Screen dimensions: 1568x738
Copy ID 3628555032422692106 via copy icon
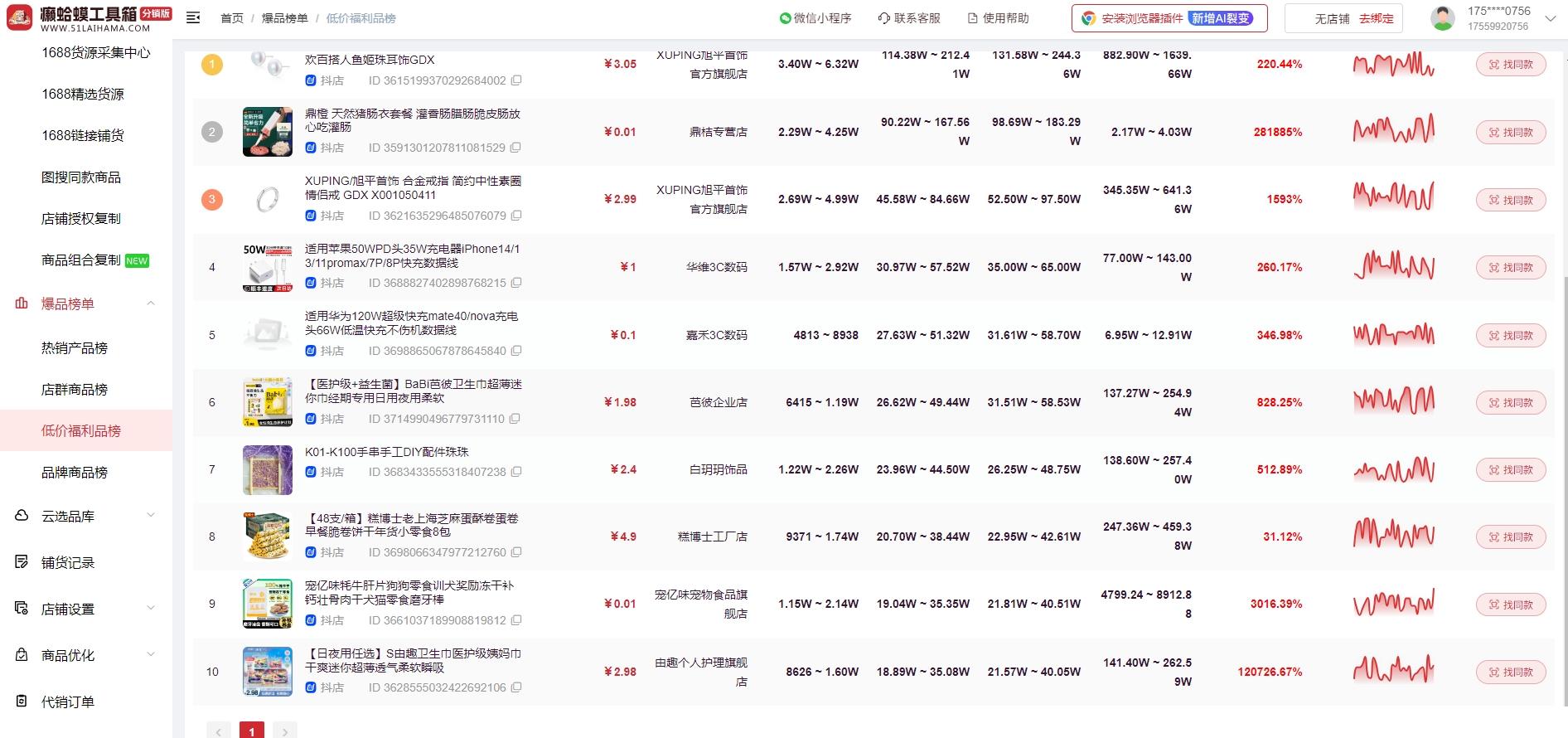tap(516, 687)
